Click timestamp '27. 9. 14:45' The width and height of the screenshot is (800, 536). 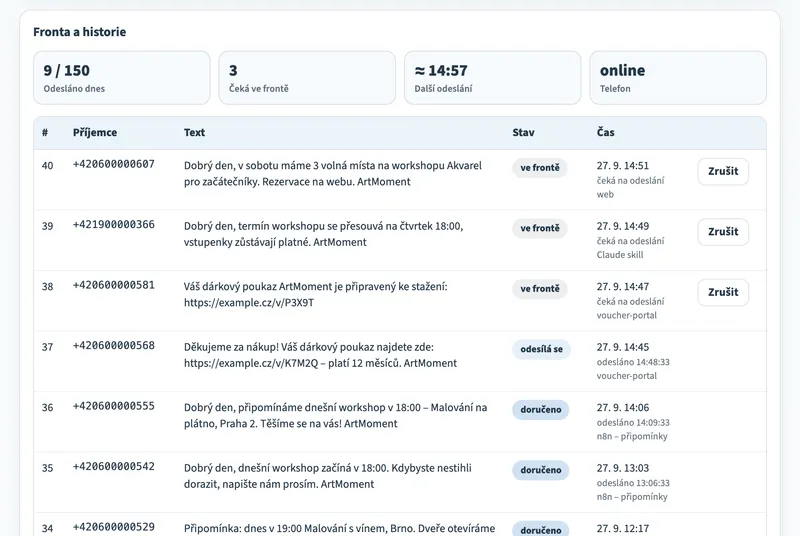[622, 347]
